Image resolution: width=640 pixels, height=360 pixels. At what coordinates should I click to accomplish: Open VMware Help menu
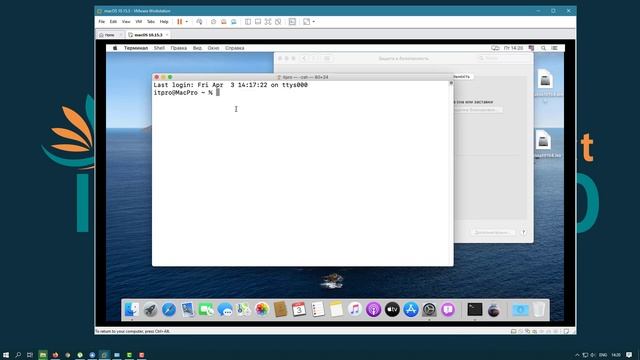164,22
